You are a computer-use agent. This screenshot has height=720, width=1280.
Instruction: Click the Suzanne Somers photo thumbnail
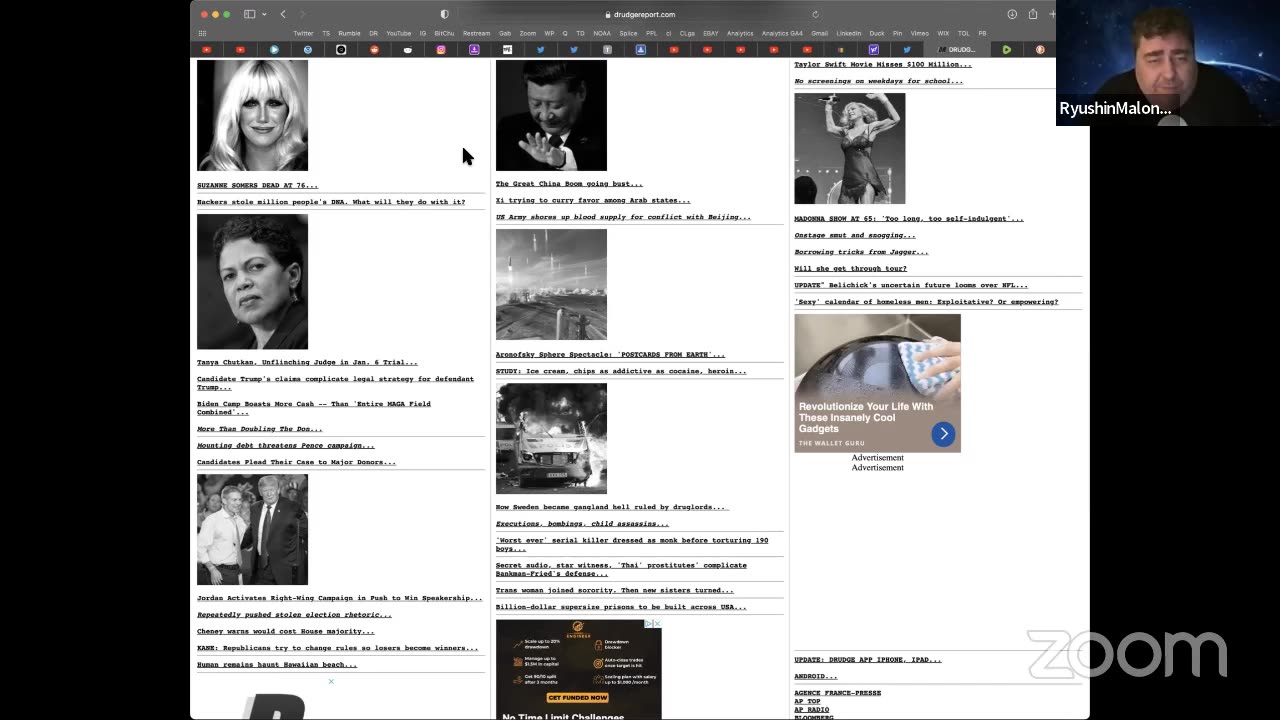pos(252,115)
